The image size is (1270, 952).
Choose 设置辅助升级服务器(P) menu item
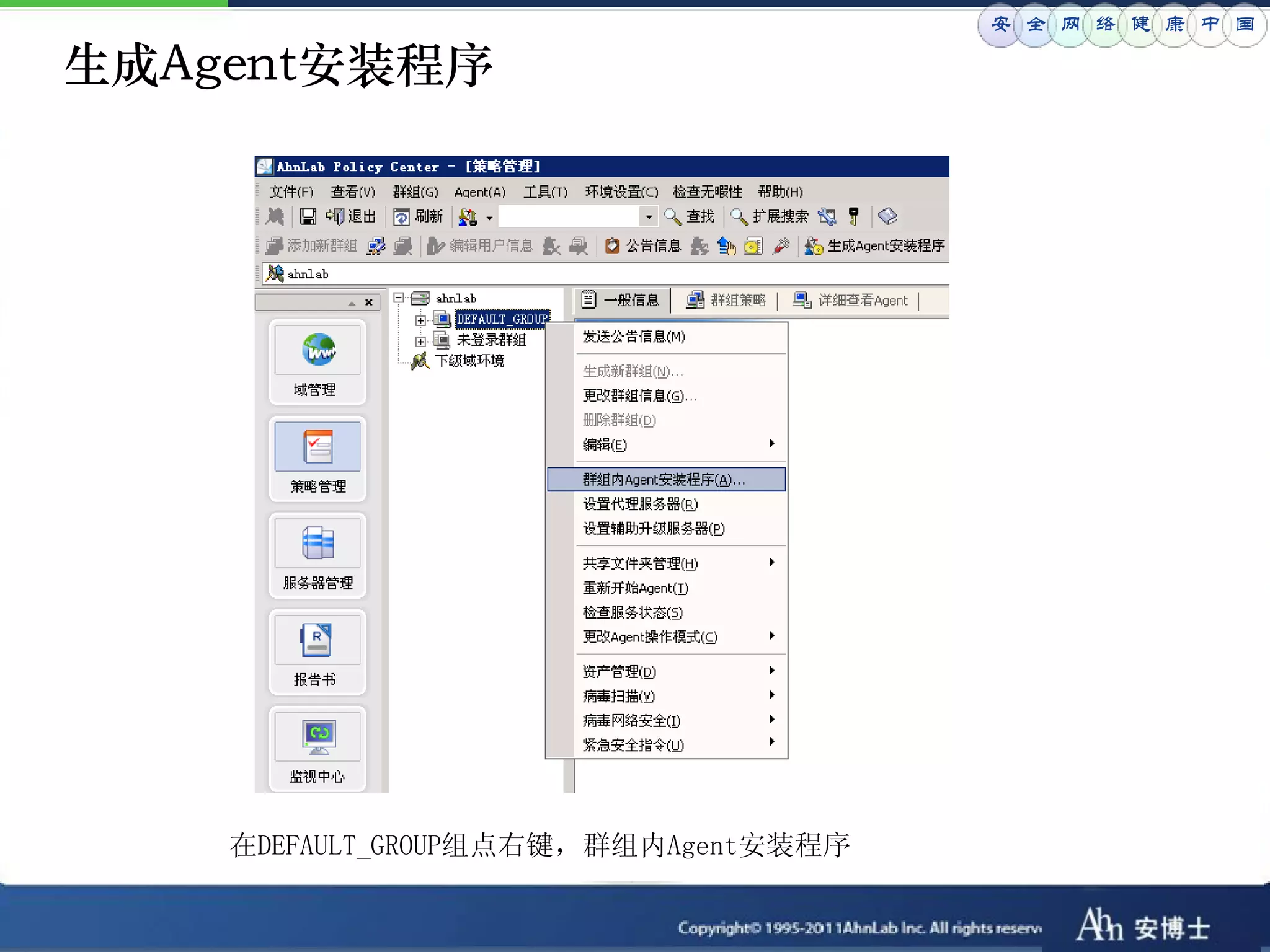[667, 529]
